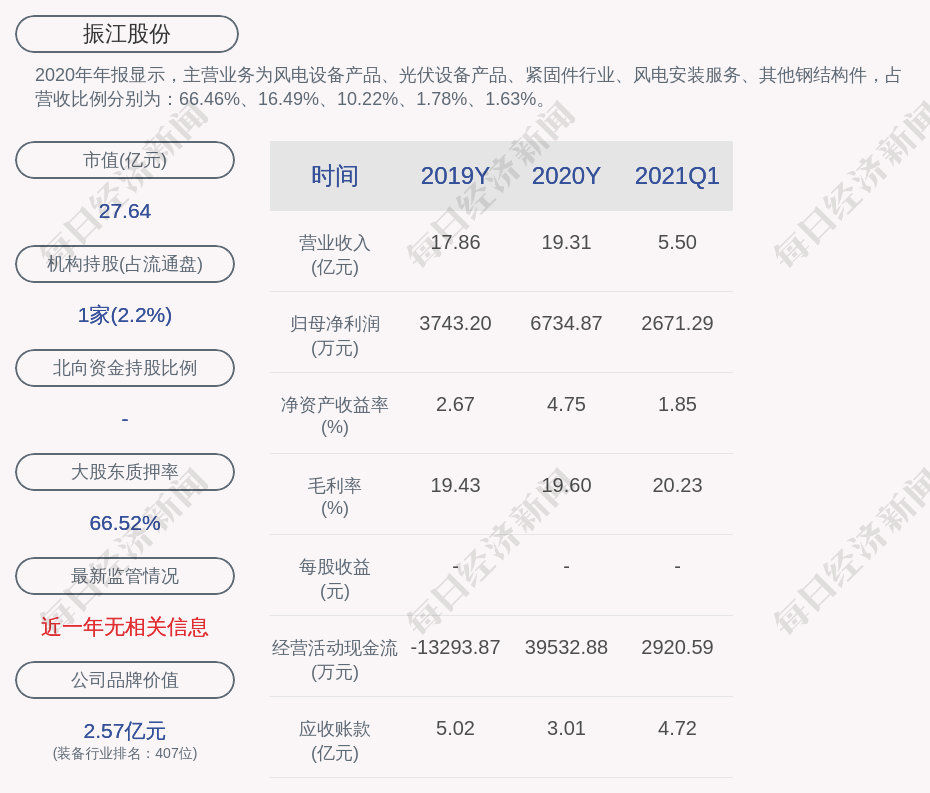
Task: Click cash flow value -13293.87
Action: [455, 647]
